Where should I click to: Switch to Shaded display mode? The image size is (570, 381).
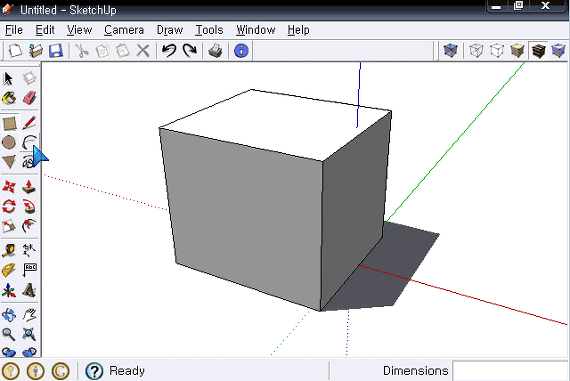[517, 51]
